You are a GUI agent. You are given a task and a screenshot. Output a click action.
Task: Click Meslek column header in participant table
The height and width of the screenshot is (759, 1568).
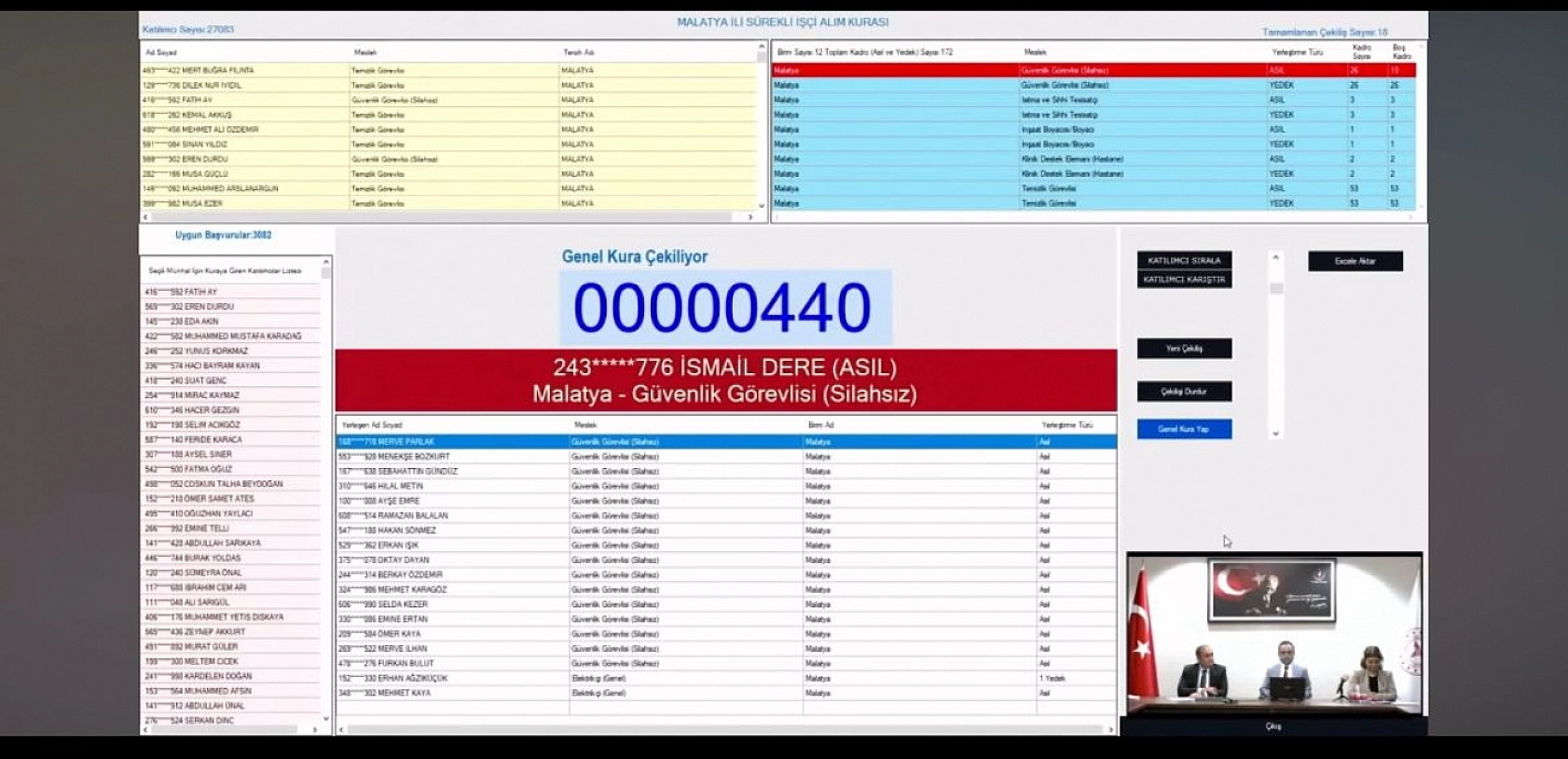(x=365, y=52)
